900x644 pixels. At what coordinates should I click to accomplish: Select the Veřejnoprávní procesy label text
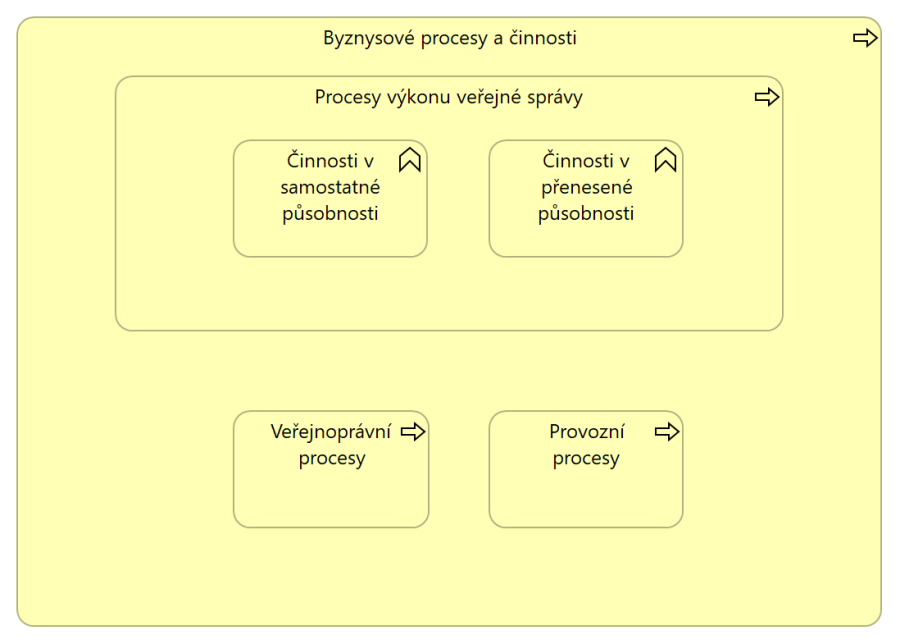[x=331, y=445]
